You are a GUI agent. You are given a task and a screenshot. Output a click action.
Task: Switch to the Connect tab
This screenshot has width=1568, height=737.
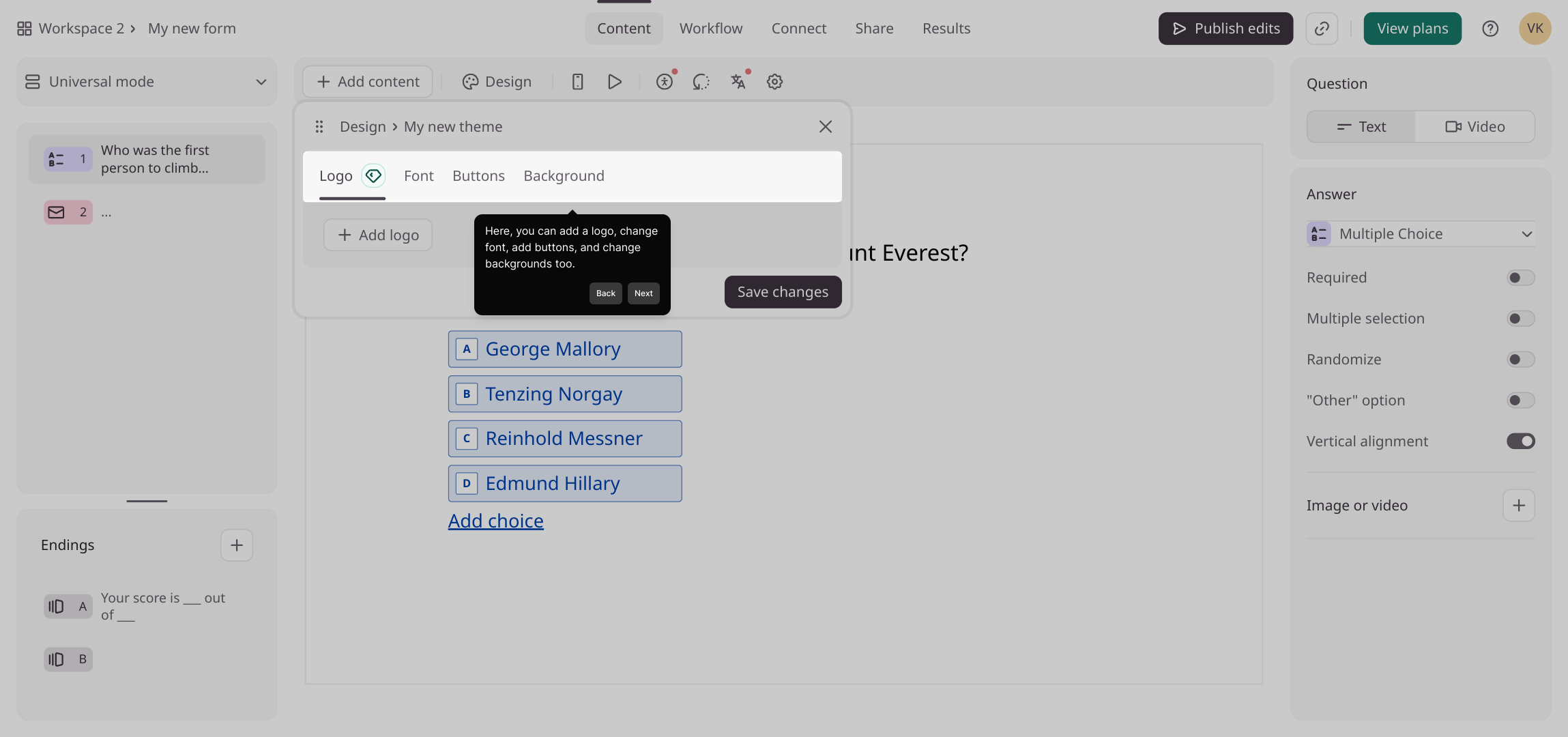[x=799, y=29]
